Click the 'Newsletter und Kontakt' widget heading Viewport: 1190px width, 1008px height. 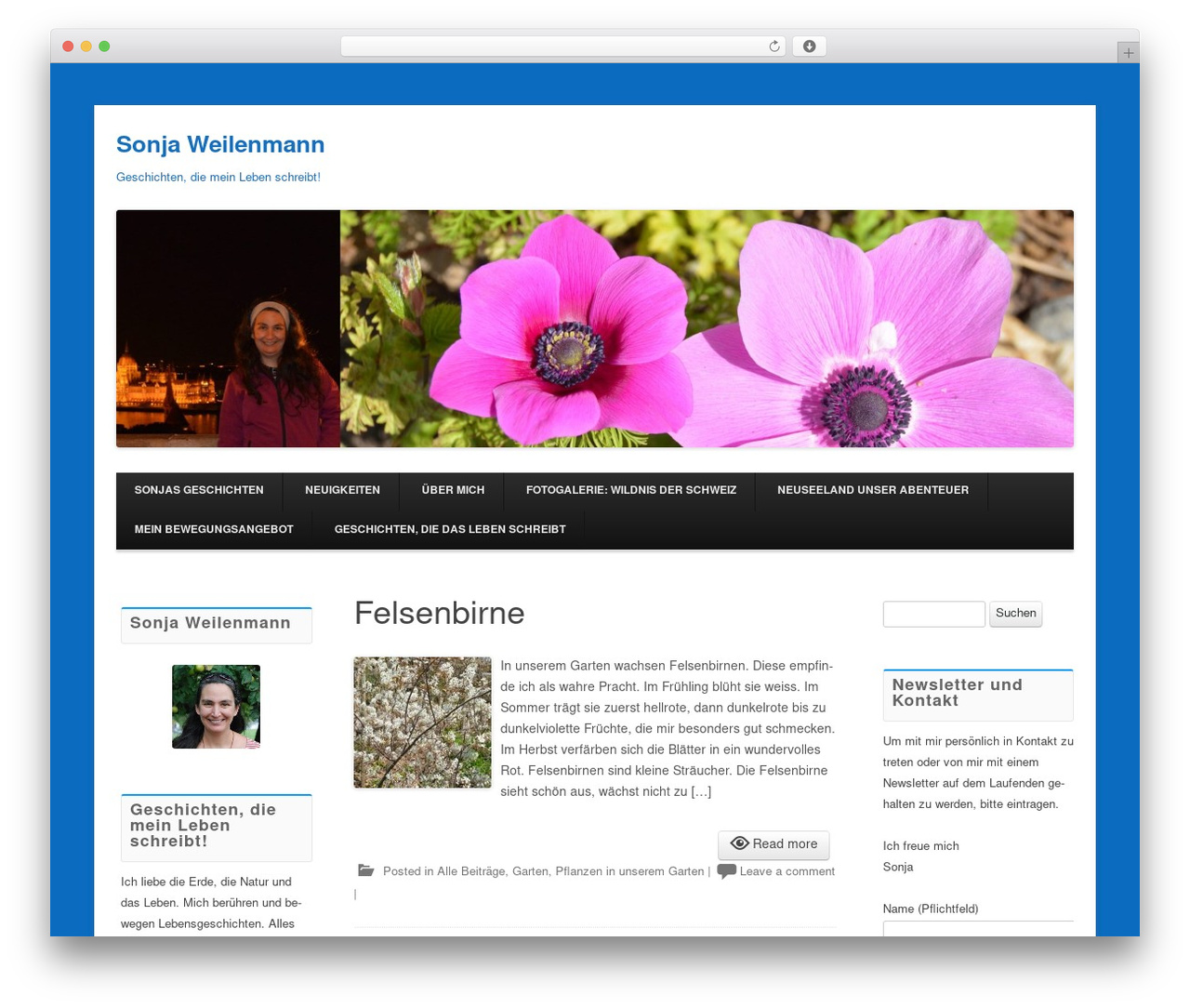(957, 693)
